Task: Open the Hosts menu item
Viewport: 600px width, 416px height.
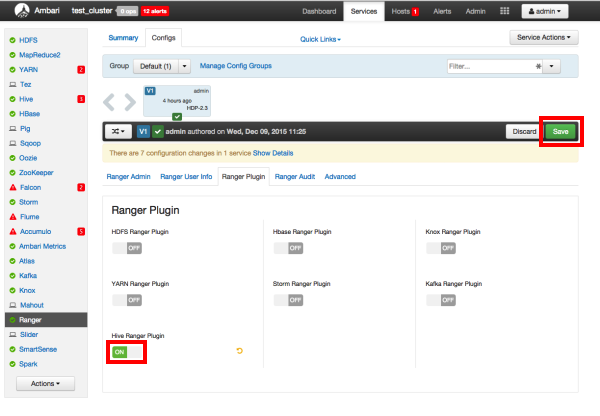Action: pyautogui.click(x=401, y=11)
